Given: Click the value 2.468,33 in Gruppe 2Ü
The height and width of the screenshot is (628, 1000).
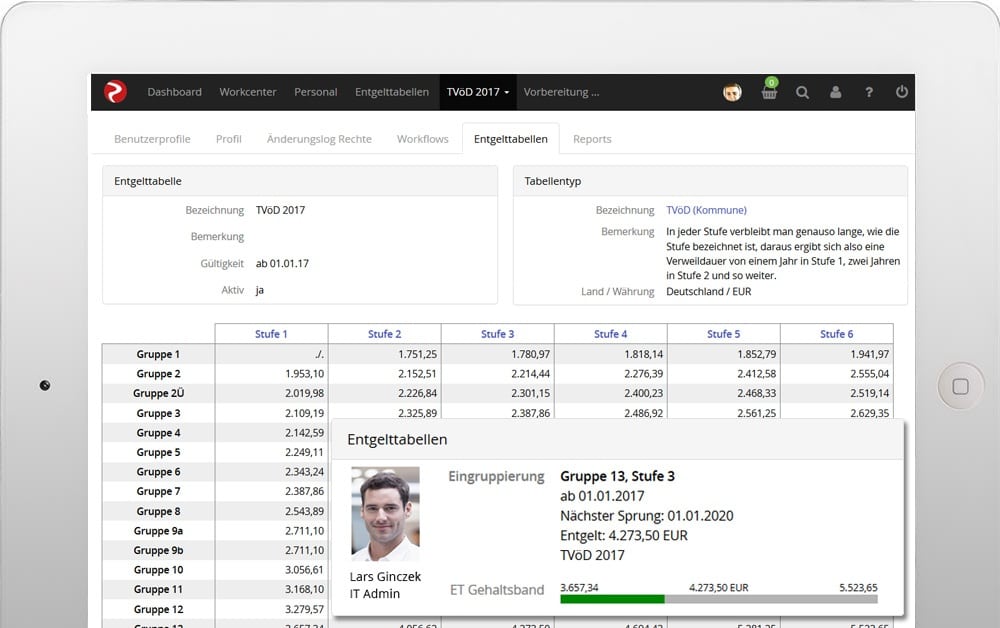Looking at the screenshot, I should point(756,393).
